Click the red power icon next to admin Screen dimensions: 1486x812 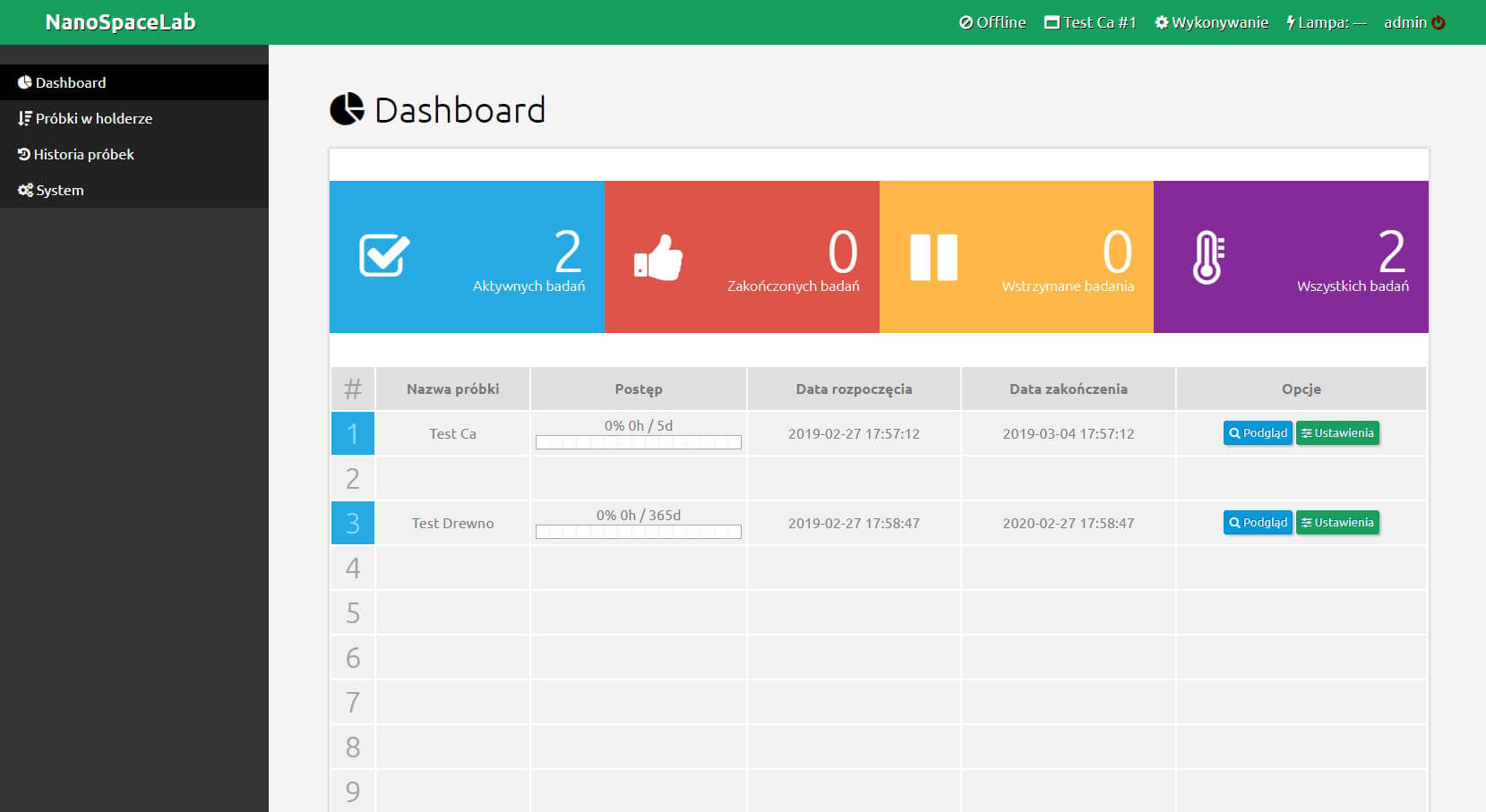[1439, 22]
